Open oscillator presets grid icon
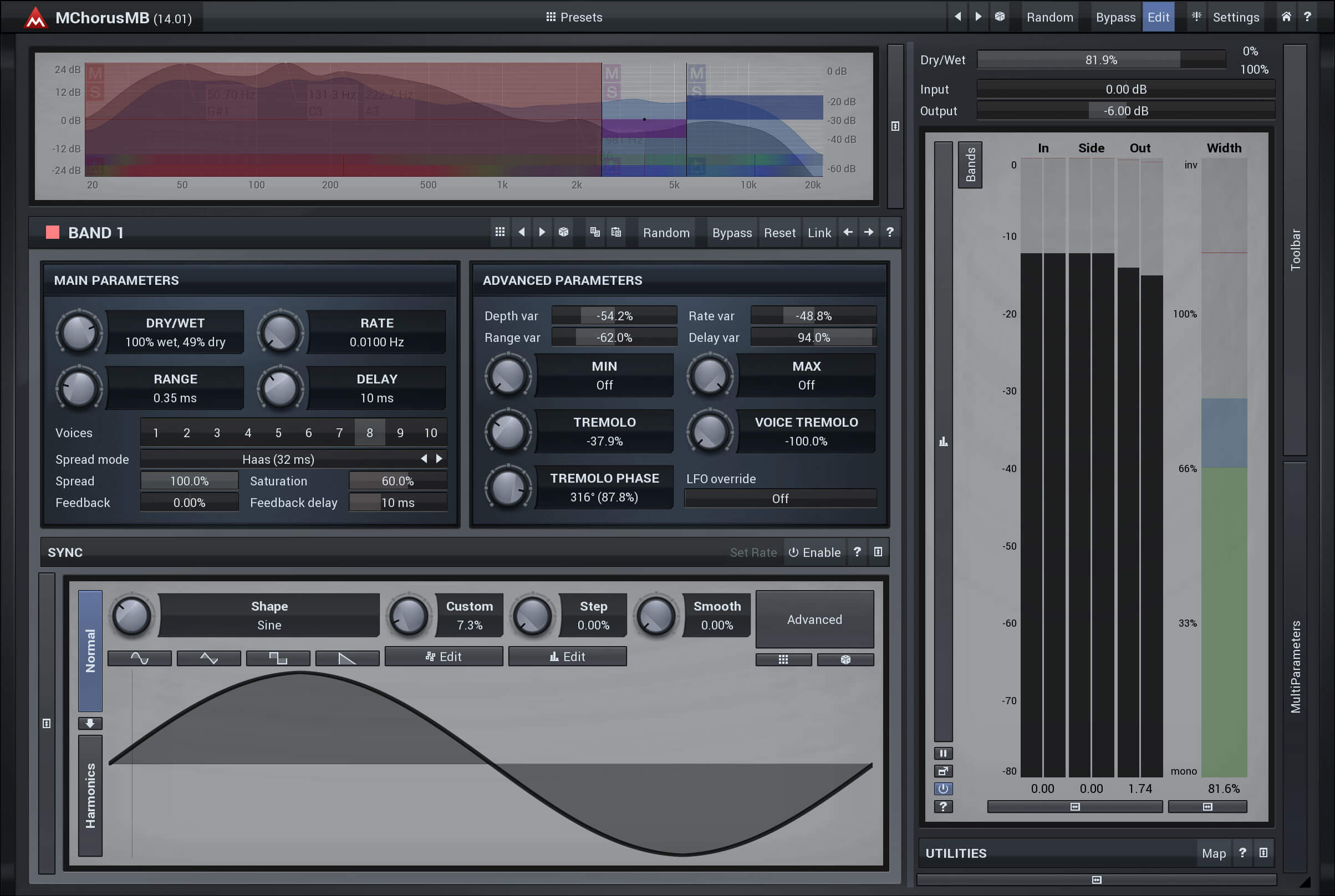 (x=783, y=659)
